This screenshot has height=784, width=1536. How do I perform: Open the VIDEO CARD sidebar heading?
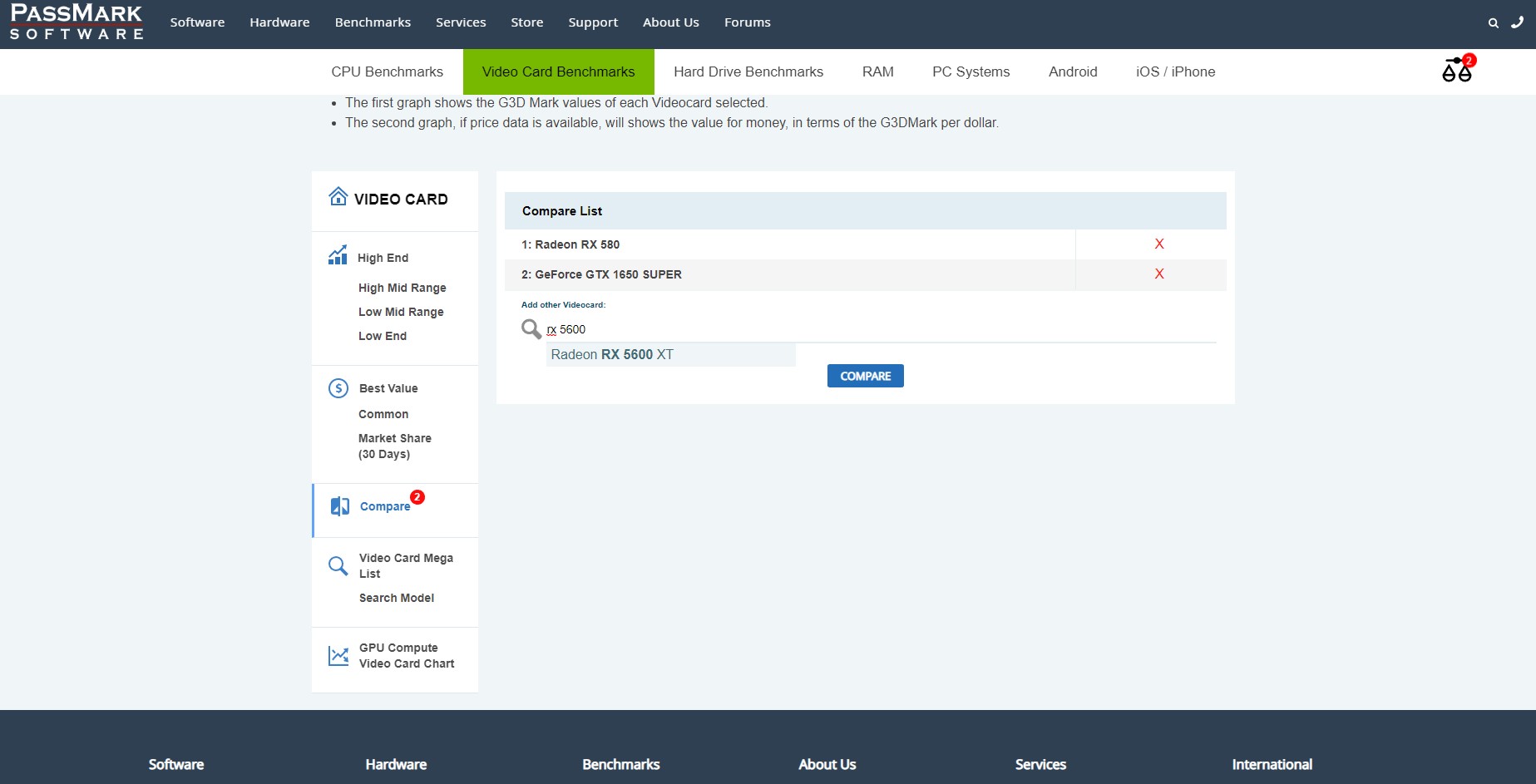coord(401,200)
